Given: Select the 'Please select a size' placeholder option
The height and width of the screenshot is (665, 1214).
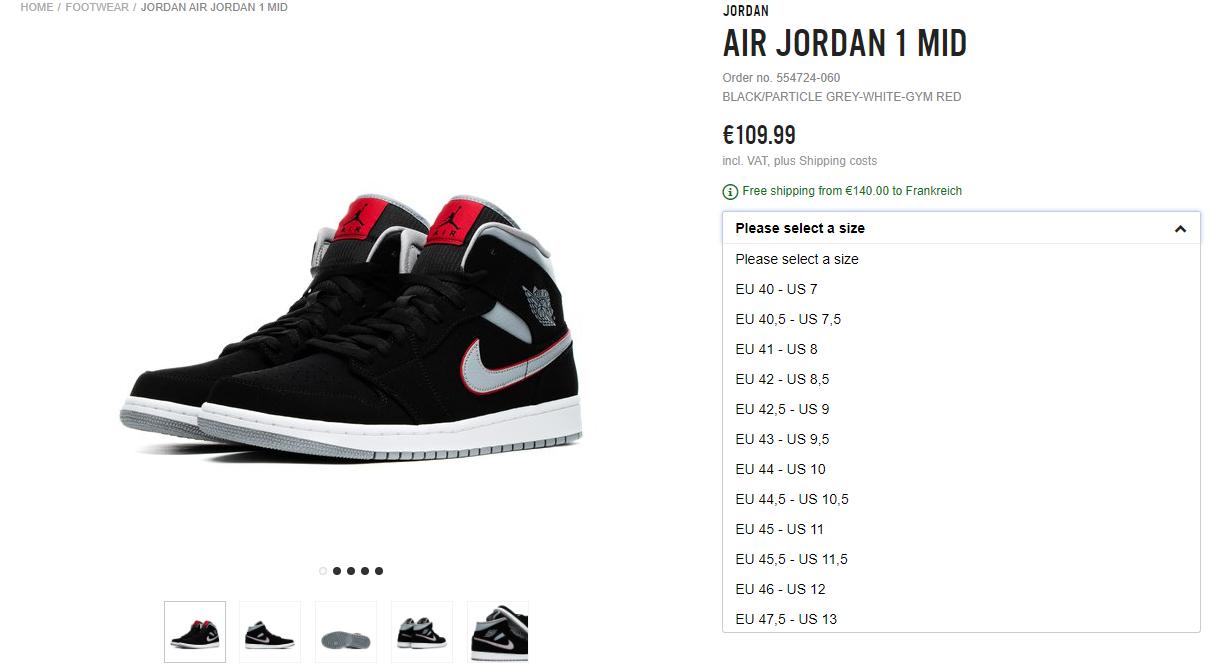Looking at the screenshot, I should point(961,259).
